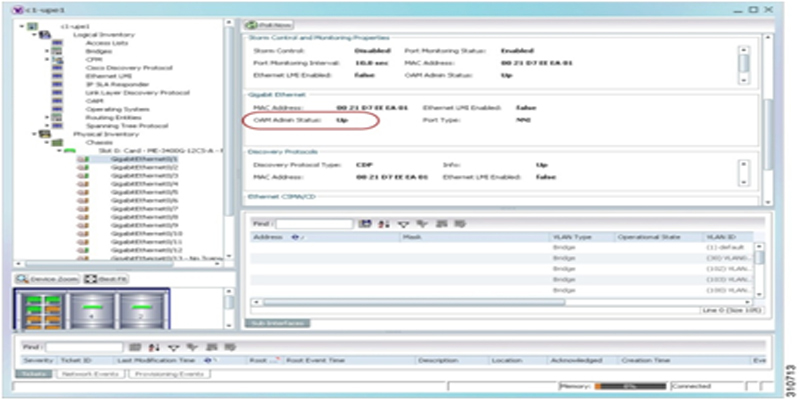
Task: Click the sort icon in ticket toolbar
Action: point(153,346)
